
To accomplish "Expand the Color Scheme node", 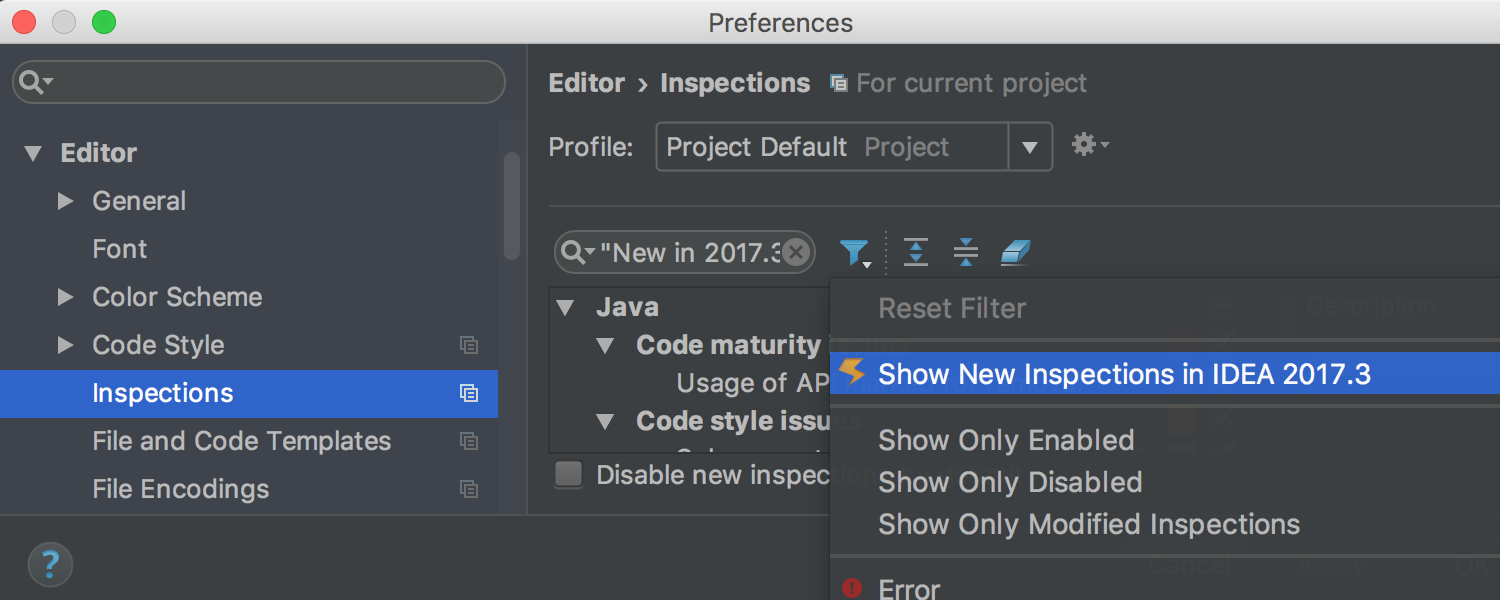I will click(x=66, y=297).
